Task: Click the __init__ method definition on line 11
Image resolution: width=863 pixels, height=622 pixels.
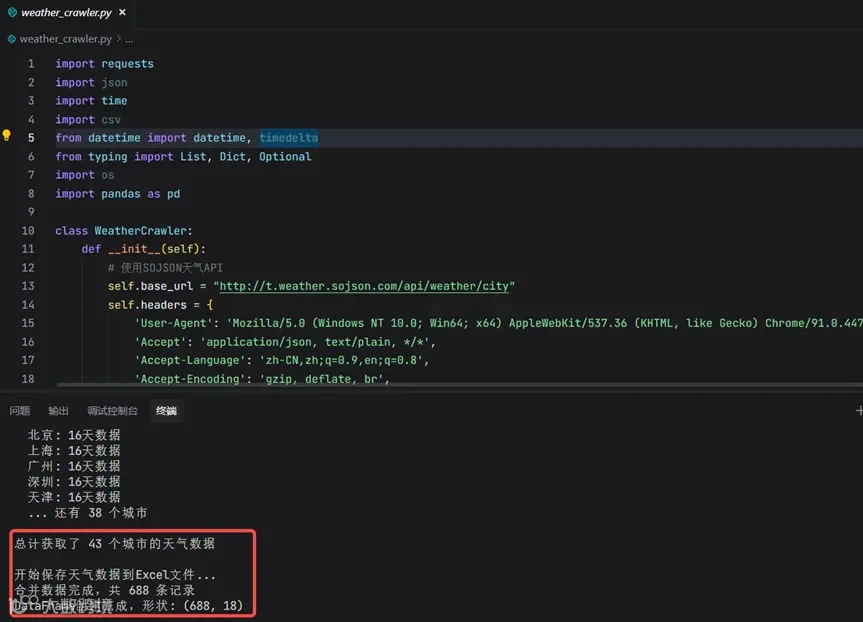Action: [x=134, y=249]
